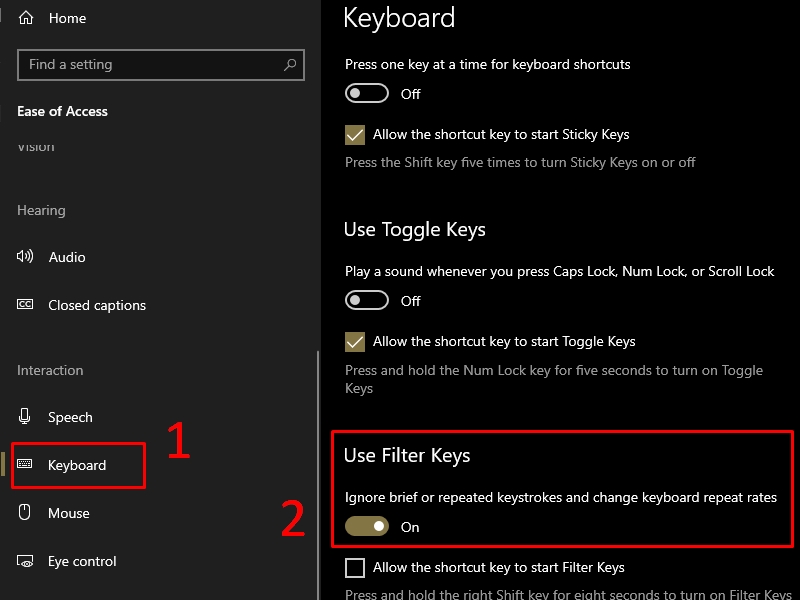800x600 pixels.
Task: Click the search magnifier icon
Action: coord(290,65)
